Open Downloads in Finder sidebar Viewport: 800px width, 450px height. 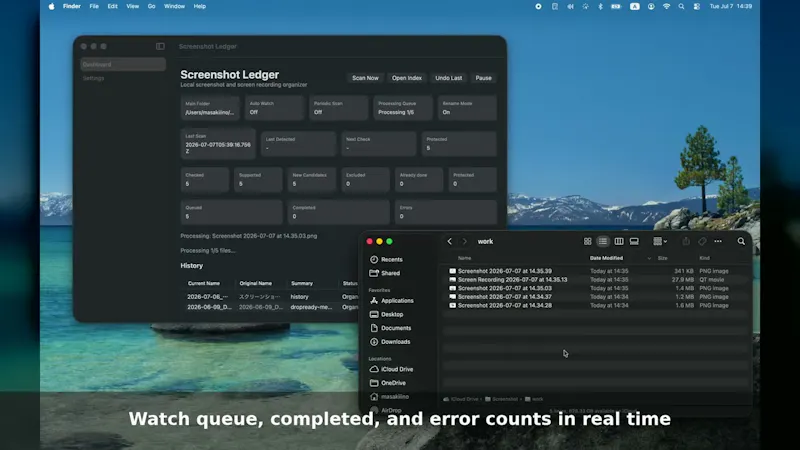[390, 342]
